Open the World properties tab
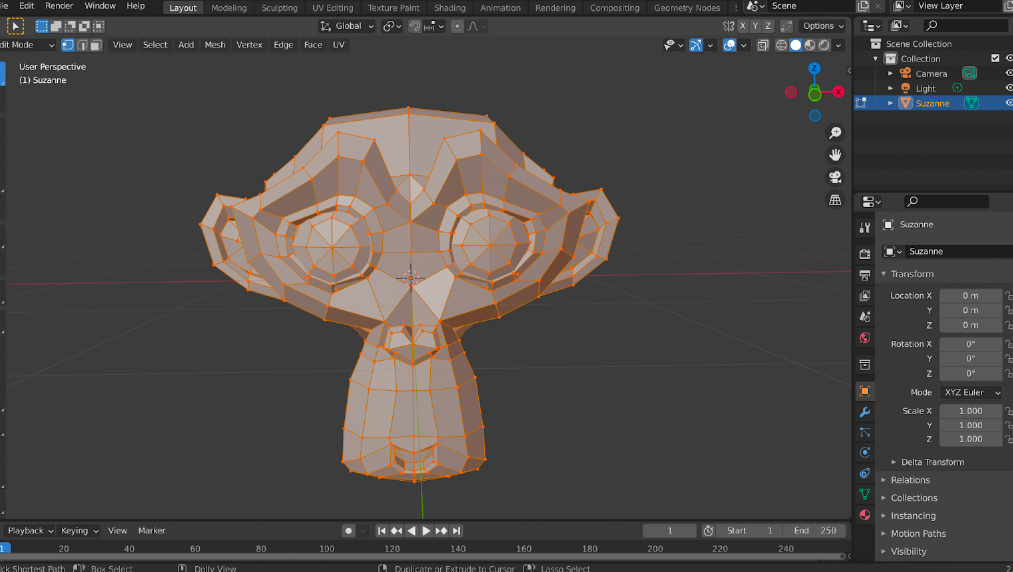The width and height of the screenshot is (1013, 572). (x=865, y=337)
